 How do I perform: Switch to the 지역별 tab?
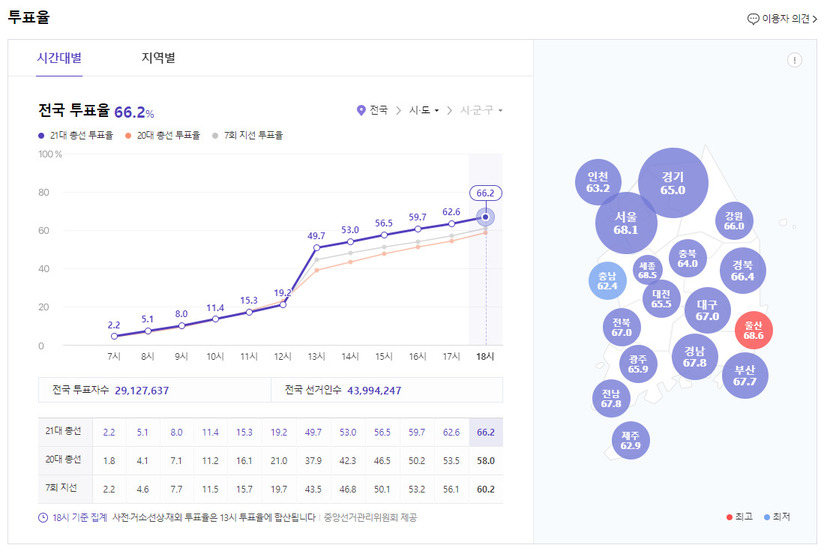(x=158, y=58)
